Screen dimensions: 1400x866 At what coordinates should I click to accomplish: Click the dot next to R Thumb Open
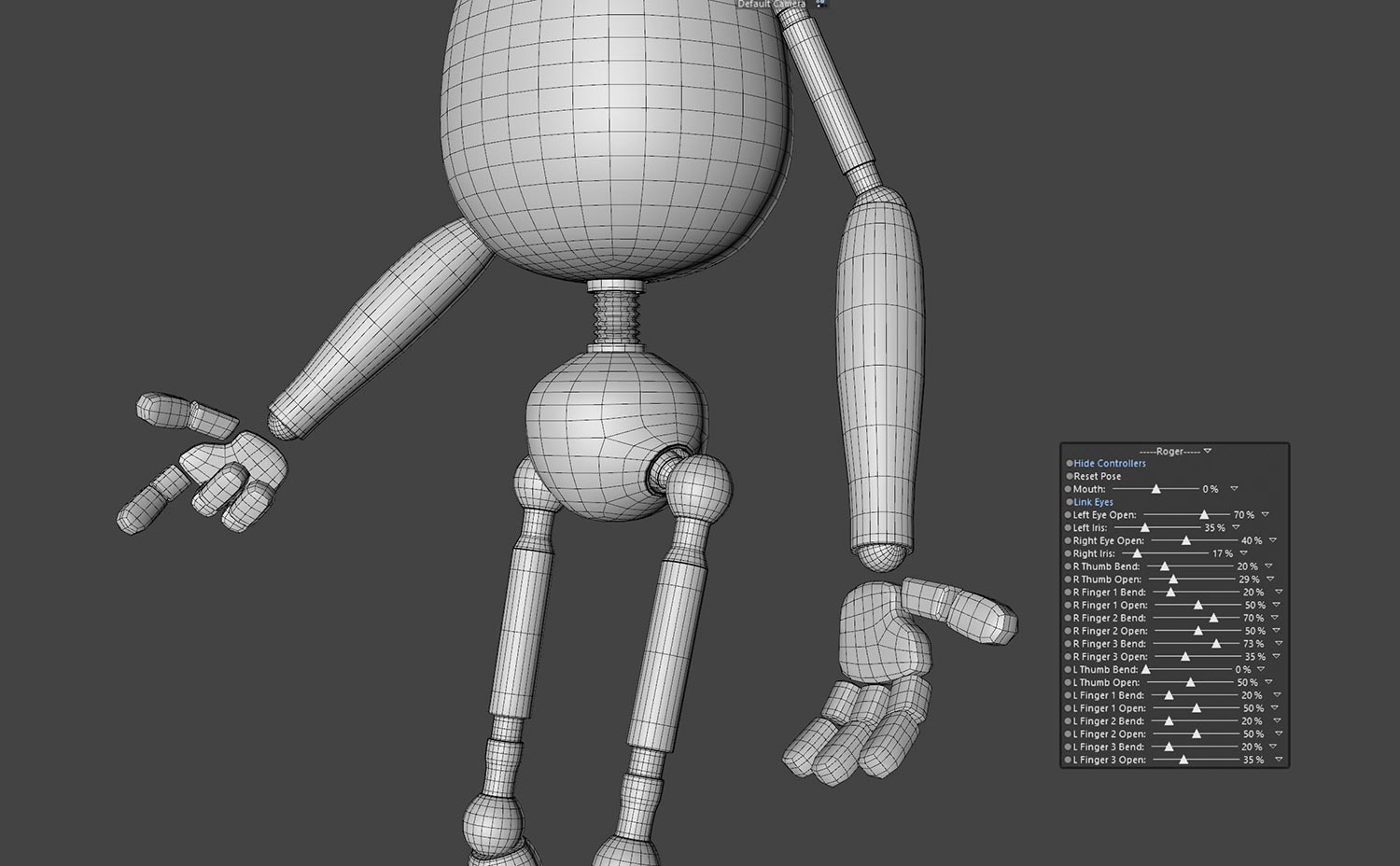pos(1070,579)
